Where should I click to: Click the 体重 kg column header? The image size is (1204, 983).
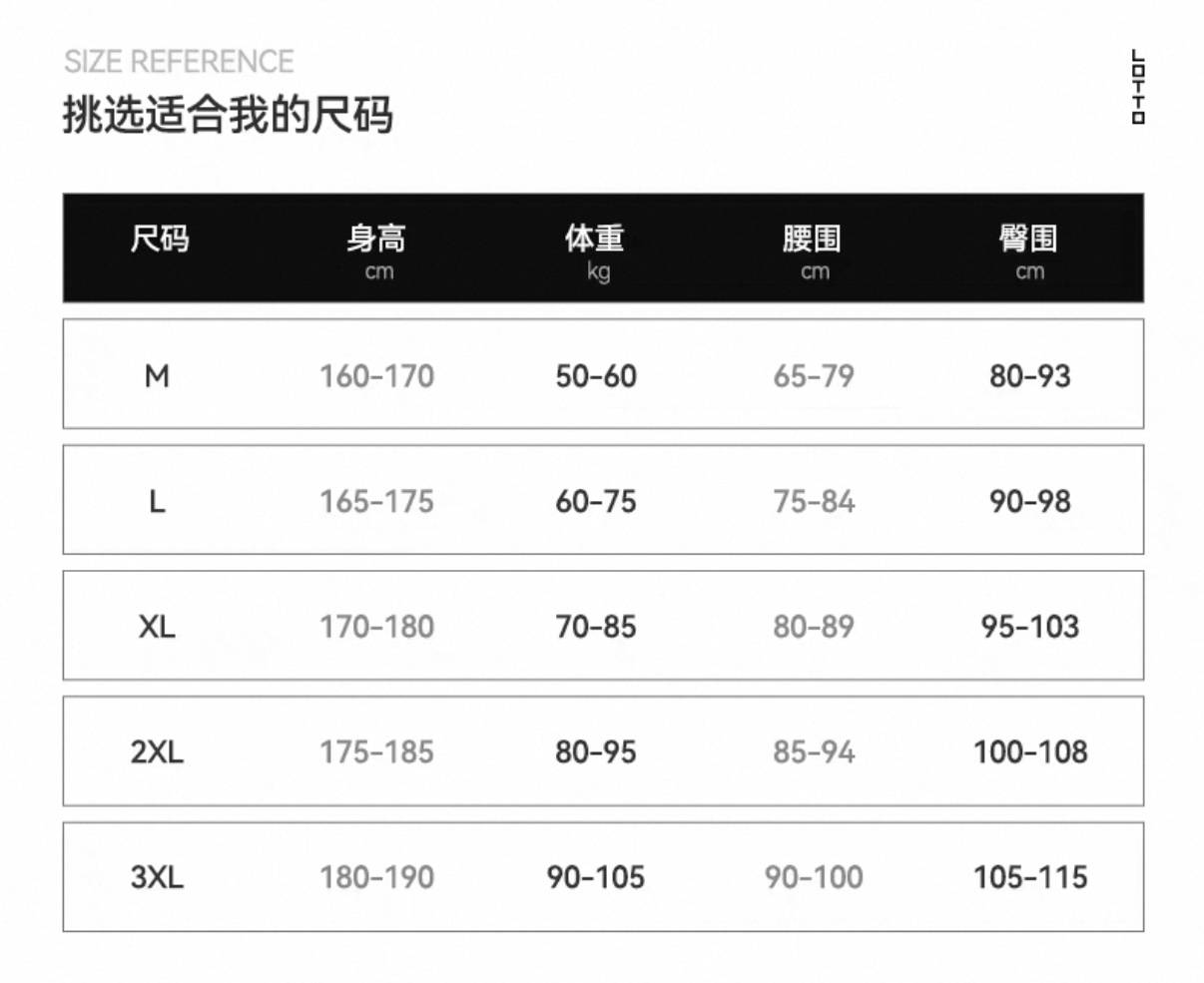595,251
